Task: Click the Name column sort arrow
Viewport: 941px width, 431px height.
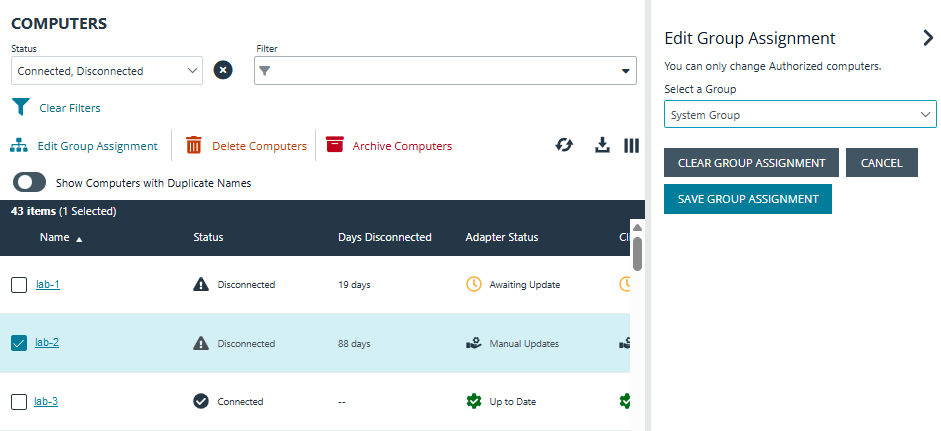Action: [79, 239]
